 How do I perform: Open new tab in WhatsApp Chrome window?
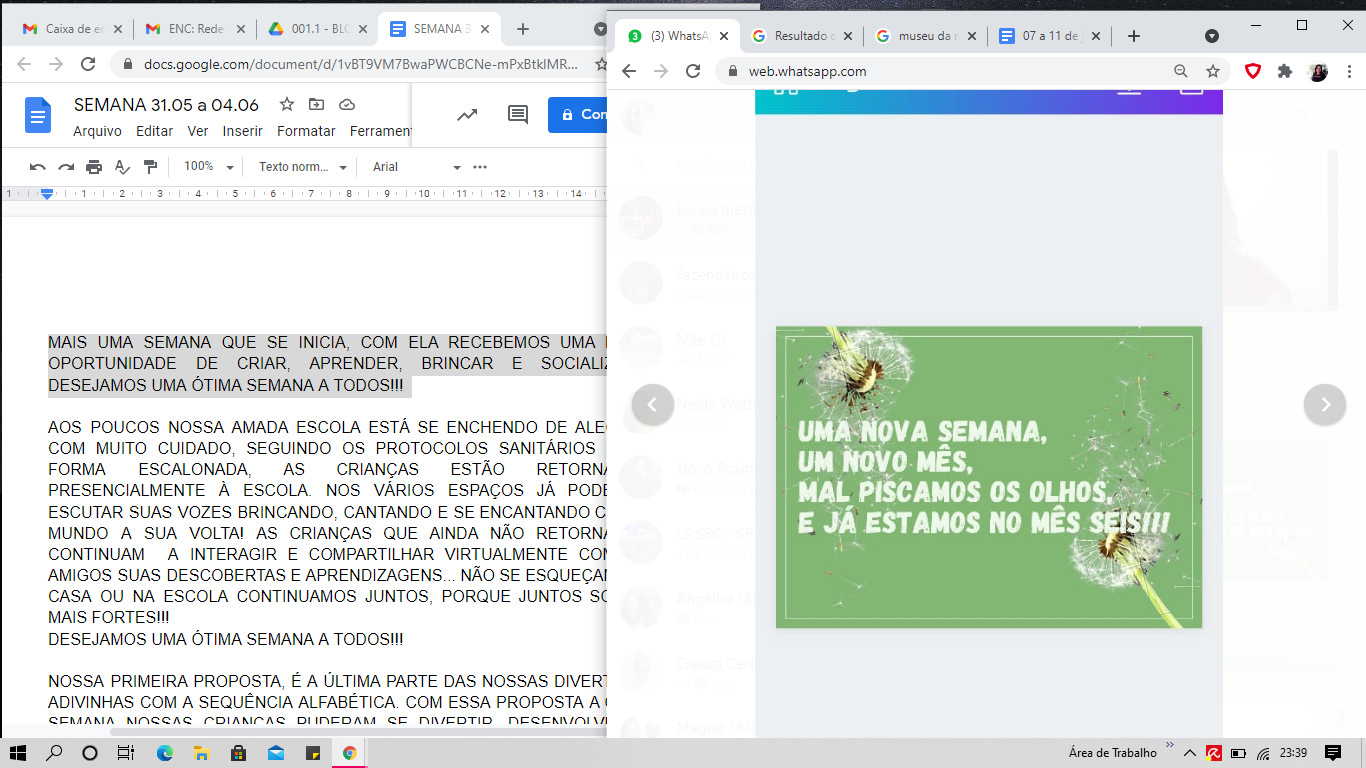click(x=1134, y=36)
